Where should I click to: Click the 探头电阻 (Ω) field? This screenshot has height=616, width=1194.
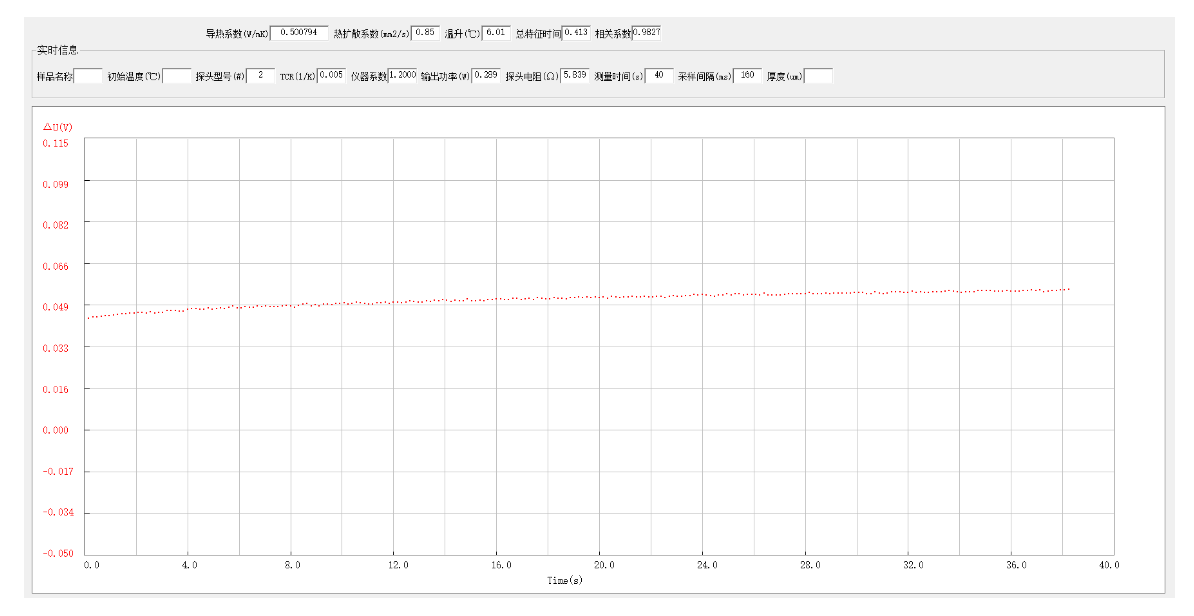point(574,76)
